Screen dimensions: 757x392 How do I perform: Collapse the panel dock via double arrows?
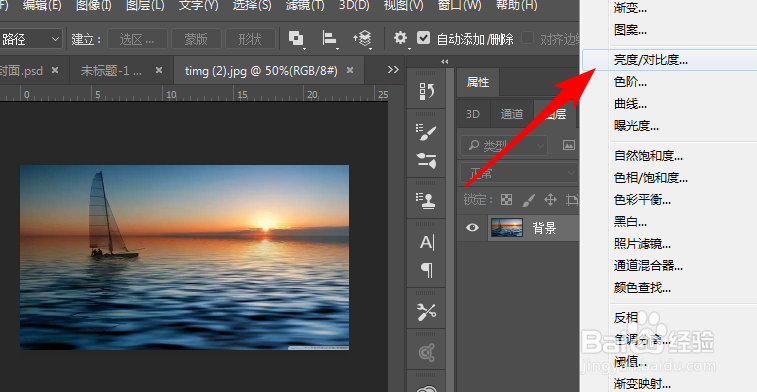pos(445,61)
